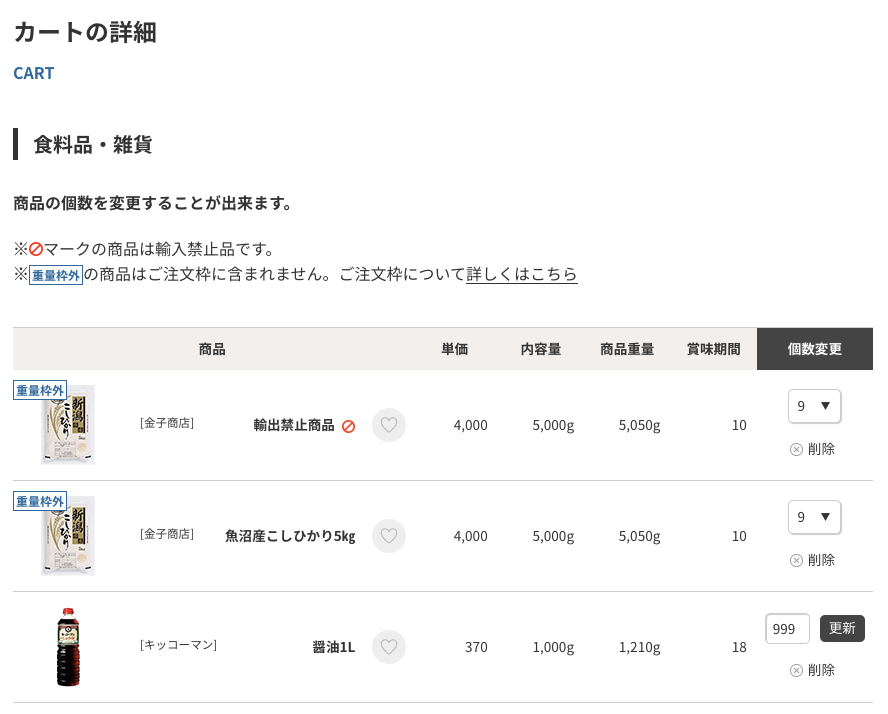888x714 pixels.
Task: Delete the 輸出禁止商品 row from cart
Action: point(812,449)
